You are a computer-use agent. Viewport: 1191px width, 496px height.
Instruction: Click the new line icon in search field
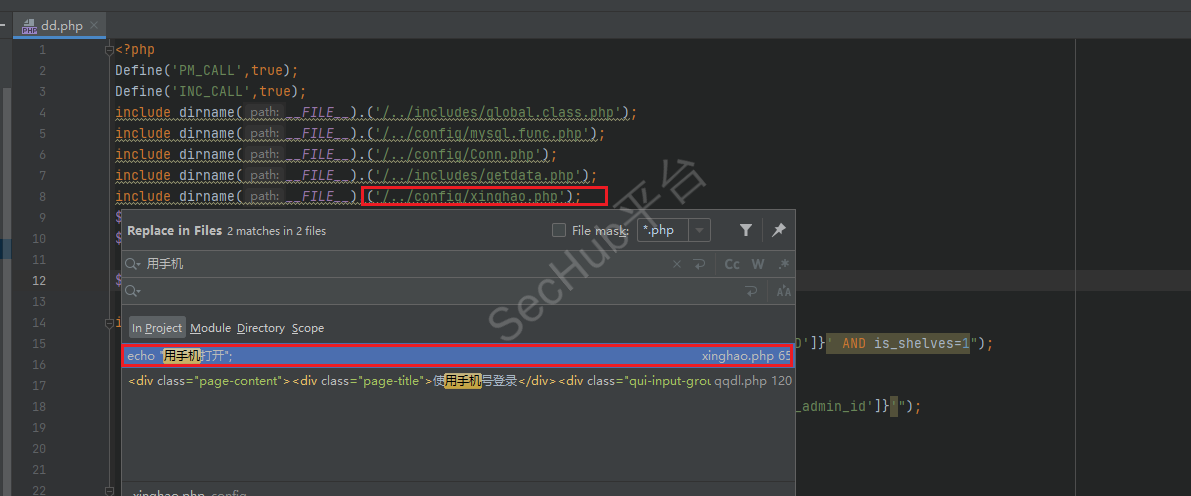point(699,264)
